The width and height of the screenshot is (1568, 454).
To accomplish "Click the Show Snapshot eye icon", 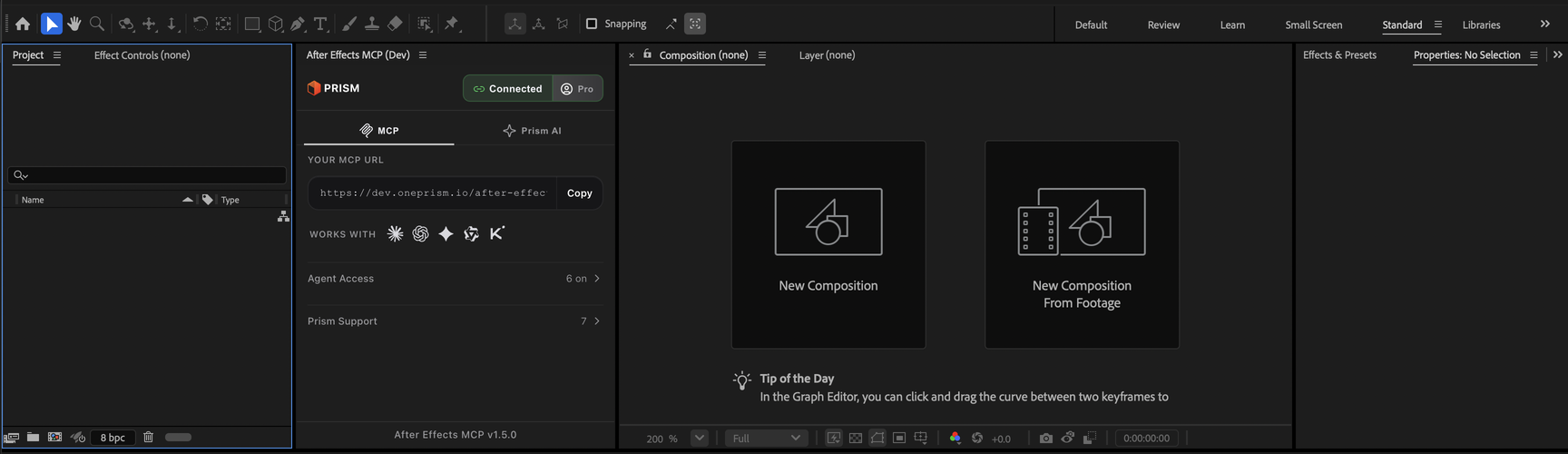I will [x=1068, y=439].
